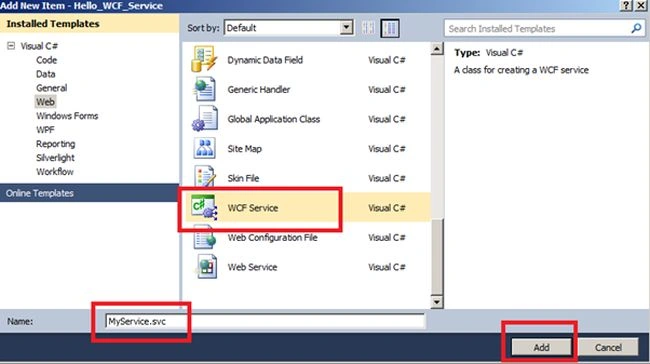Select WPF category in the tree
This screenshot has width=650, height=364.
(45, 130)
